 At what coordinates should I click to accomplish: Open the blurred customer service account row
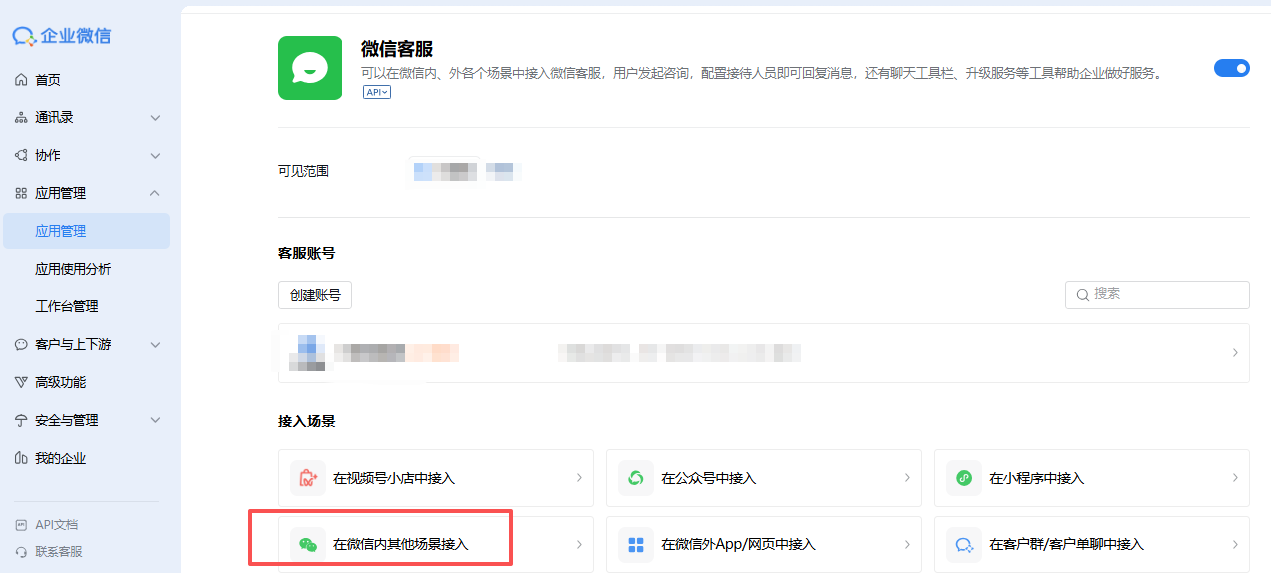click(x=763, y=353)
